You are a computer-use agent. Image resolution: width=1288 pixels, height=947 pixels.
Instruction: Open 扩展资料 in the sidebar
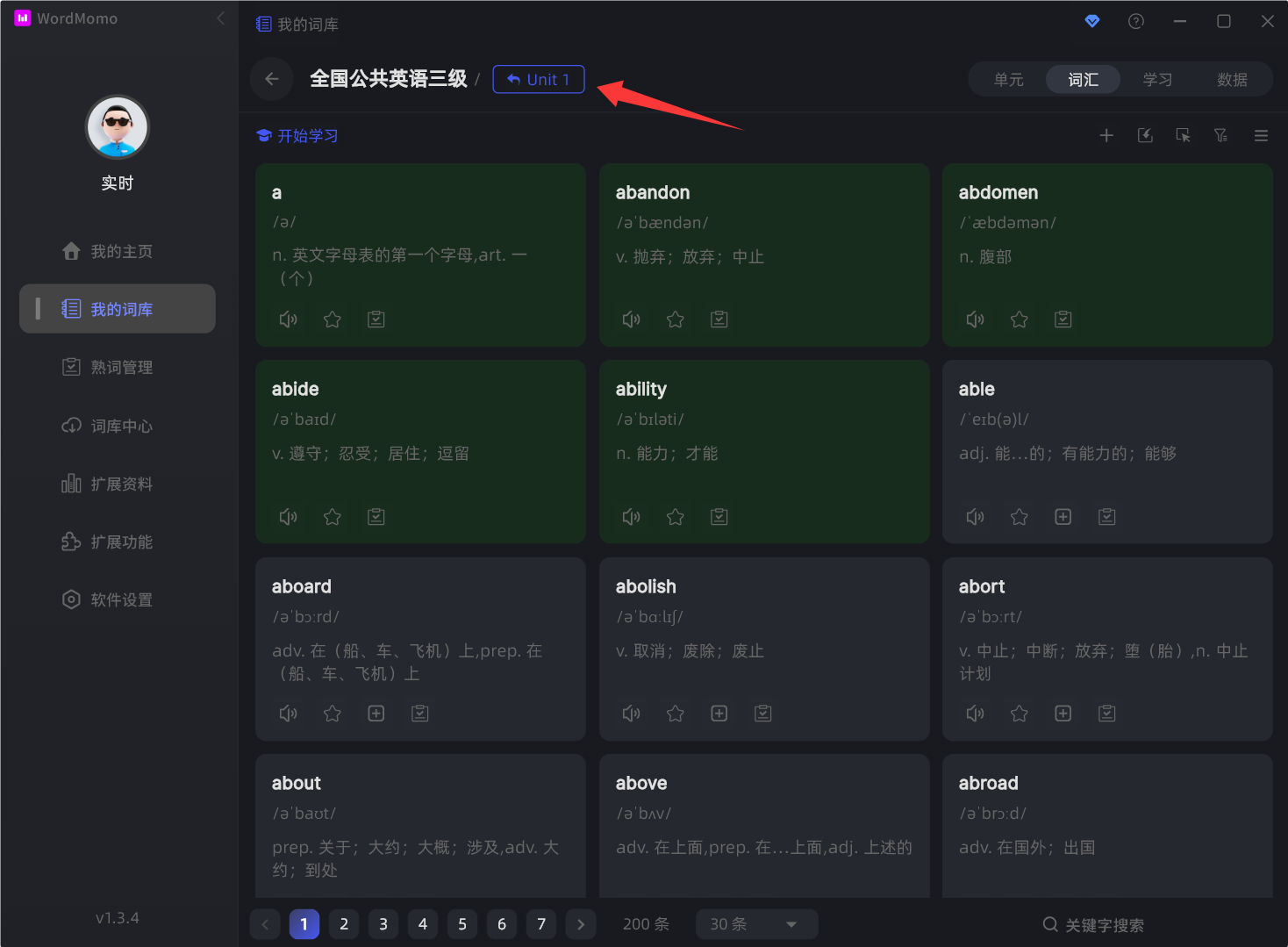[x=118, y=484]
